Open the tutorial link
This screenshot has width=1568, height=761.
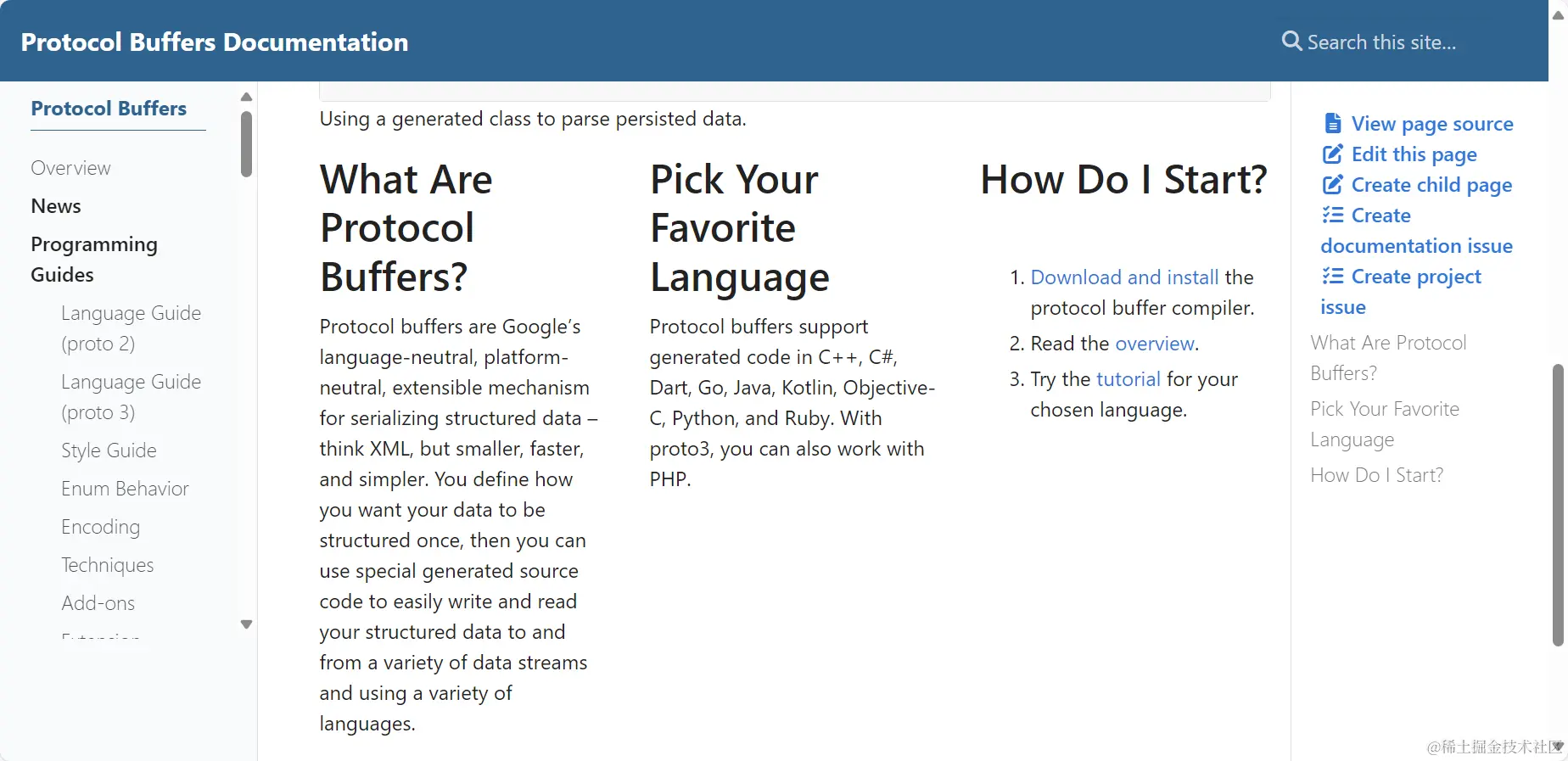tap(1128, 379)
